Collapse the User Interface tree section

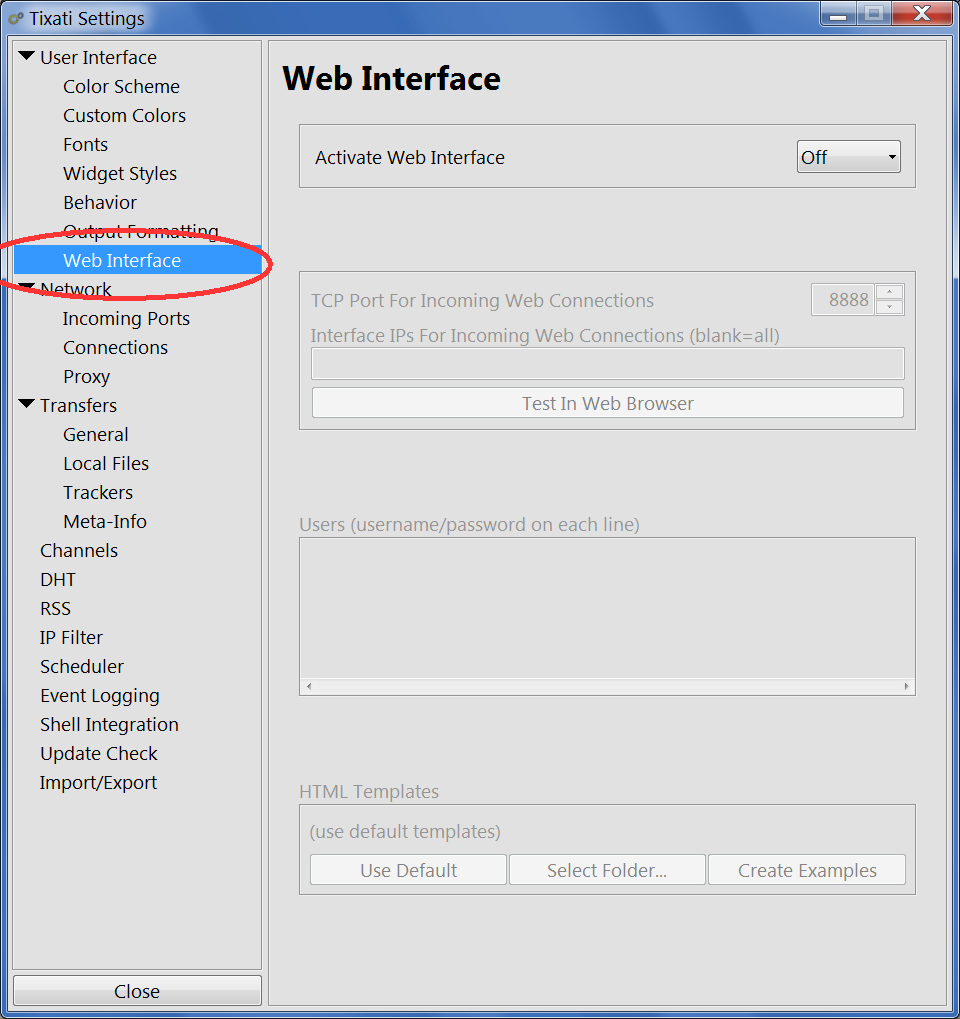pos(27,57)
